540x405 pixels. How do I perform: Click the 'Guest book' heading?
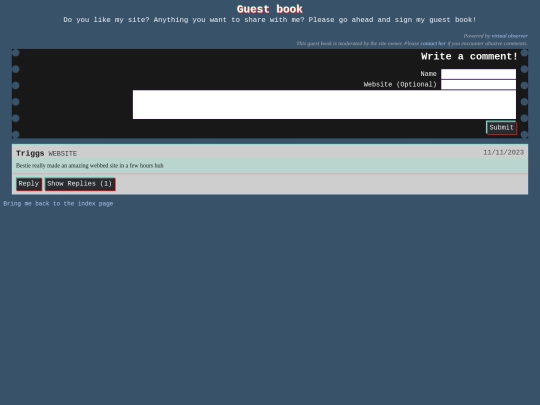tap(270, 9)
